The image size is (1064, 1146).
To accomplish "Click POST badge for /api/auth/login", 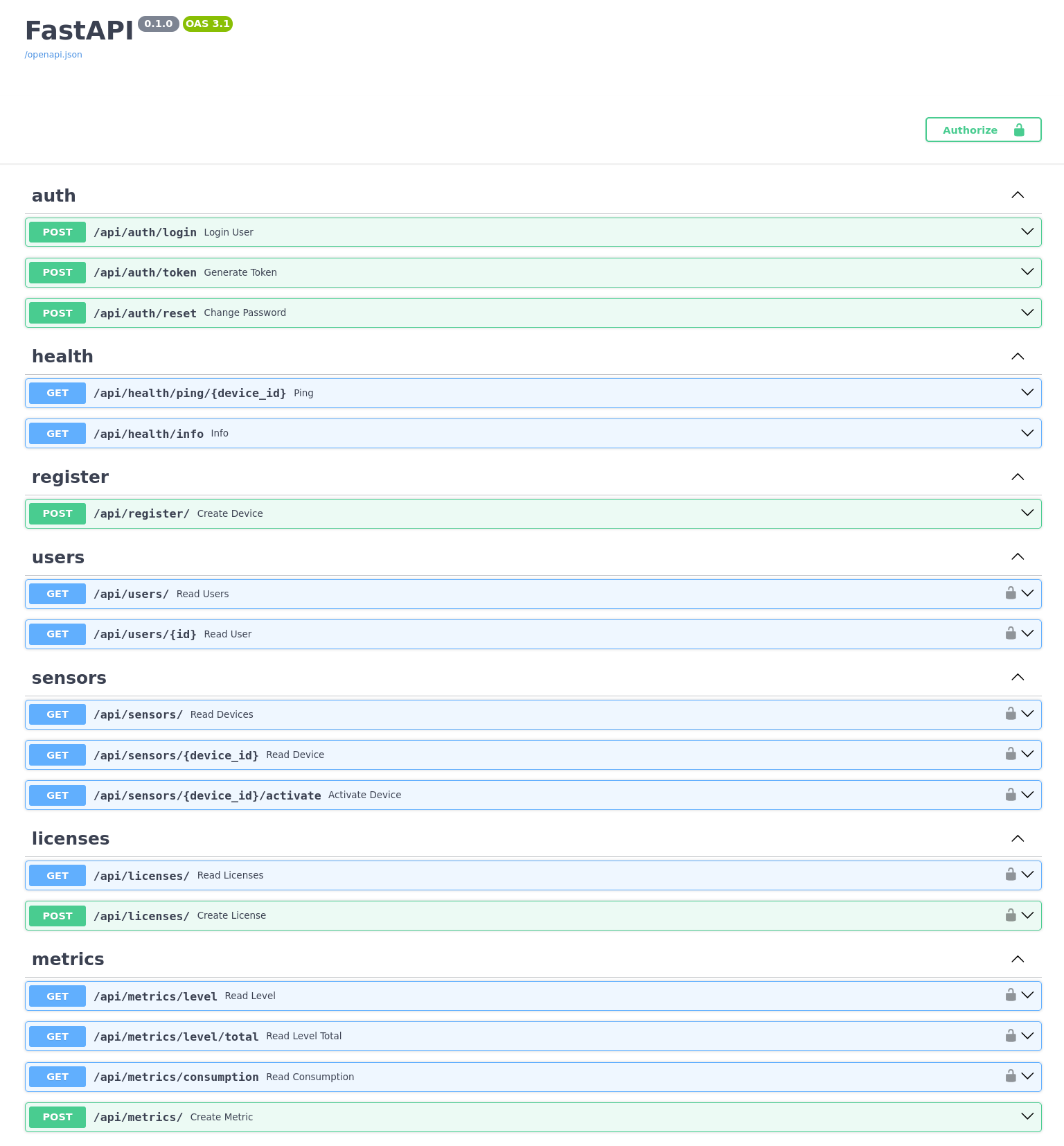I will click(57, 232).
